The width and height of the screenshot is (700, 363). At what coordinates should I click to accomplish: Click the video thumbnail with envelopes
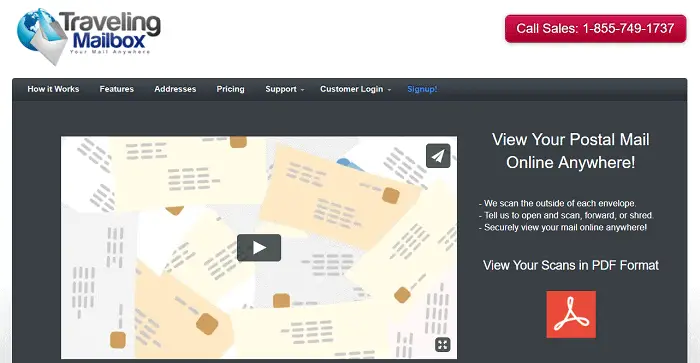[259, 247]
